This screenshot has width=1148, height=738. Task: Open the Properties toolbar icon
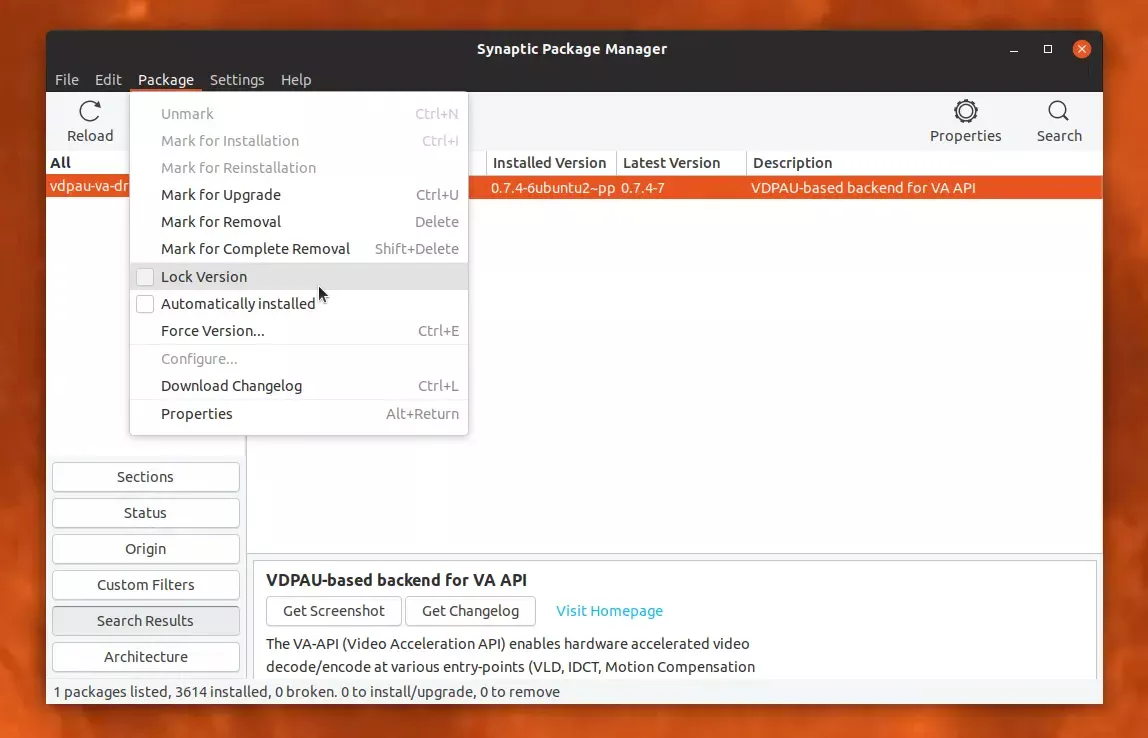(965, 112)
